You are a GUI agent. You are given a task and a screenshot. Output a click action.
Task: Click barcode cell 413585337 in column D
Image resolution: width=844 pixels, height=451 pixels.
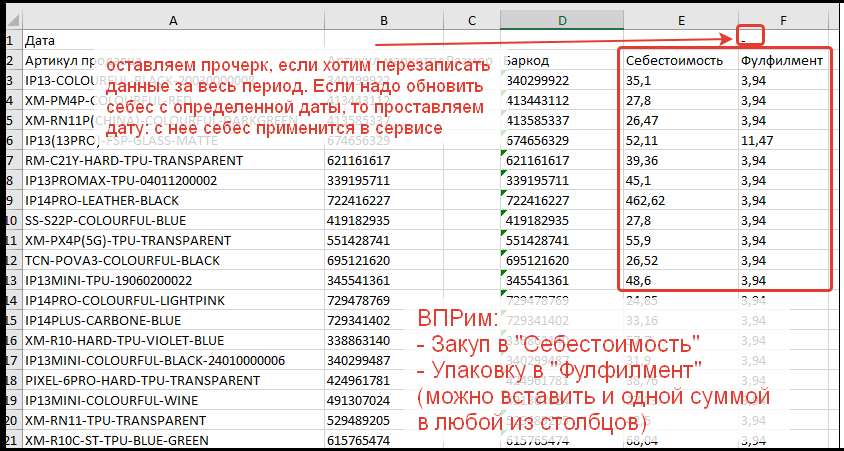click(x=562, y=121)
